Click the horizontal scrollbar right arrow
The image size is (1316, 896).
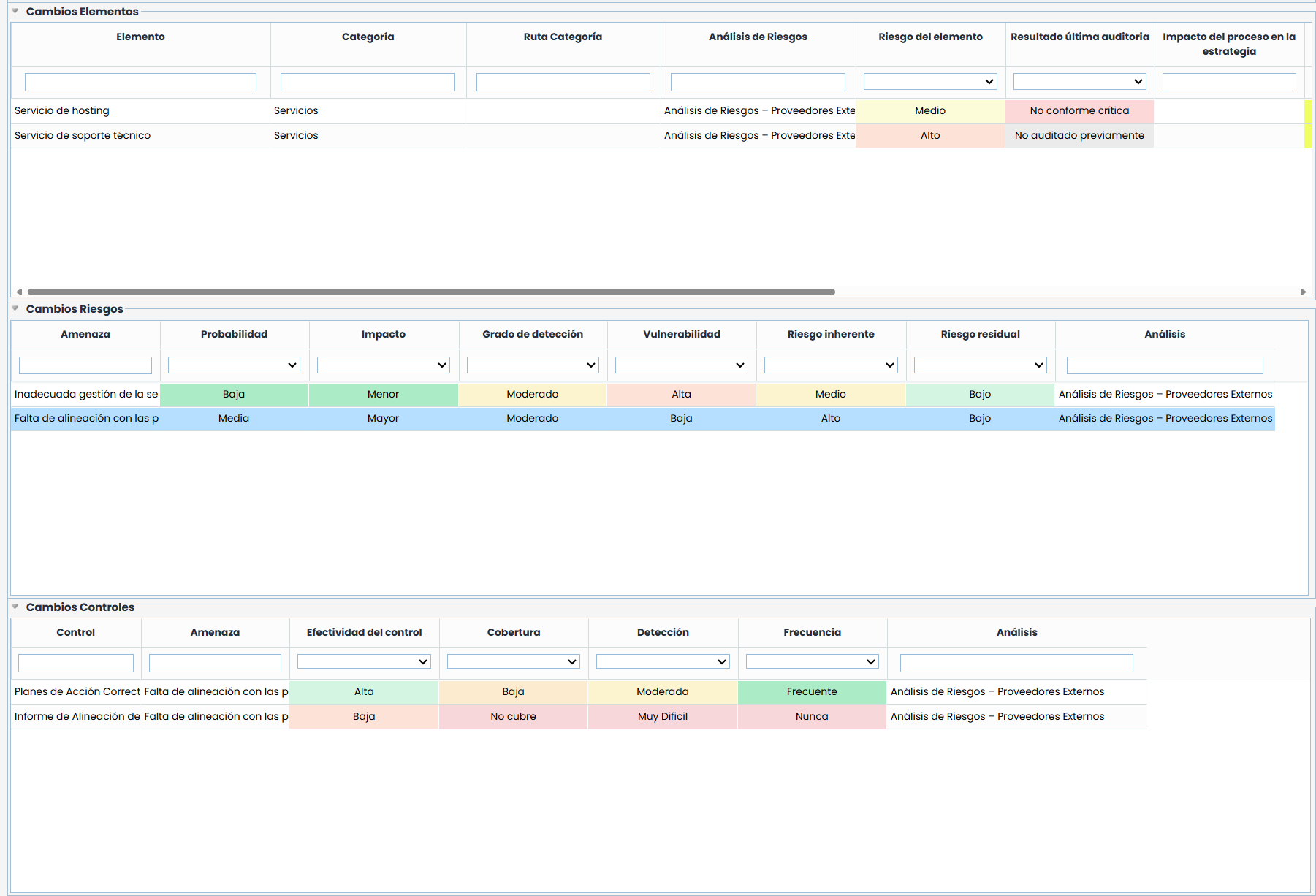[1303, 292]
